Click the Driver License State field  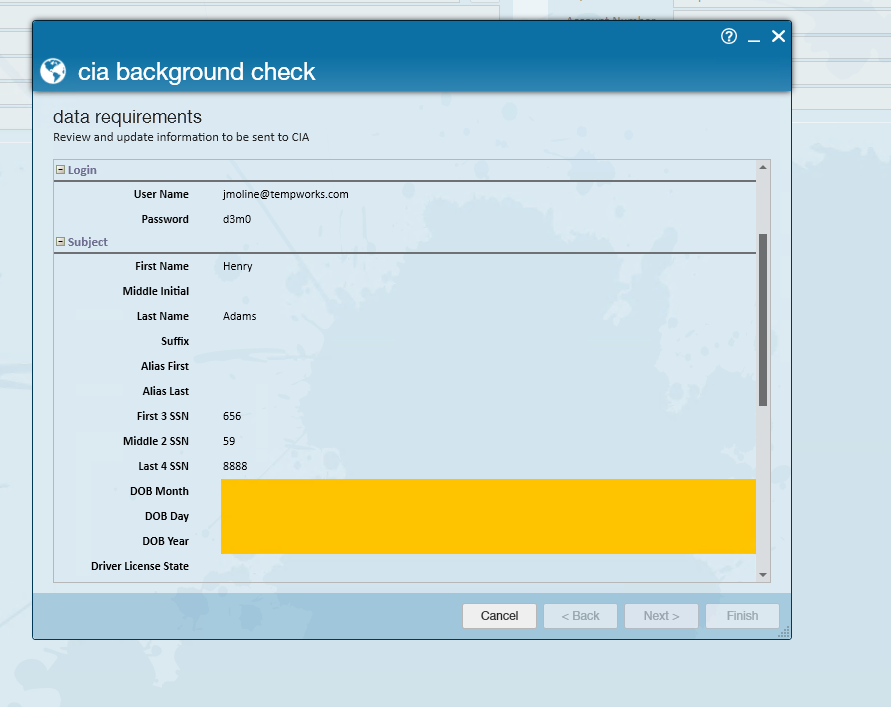point(489,566)
